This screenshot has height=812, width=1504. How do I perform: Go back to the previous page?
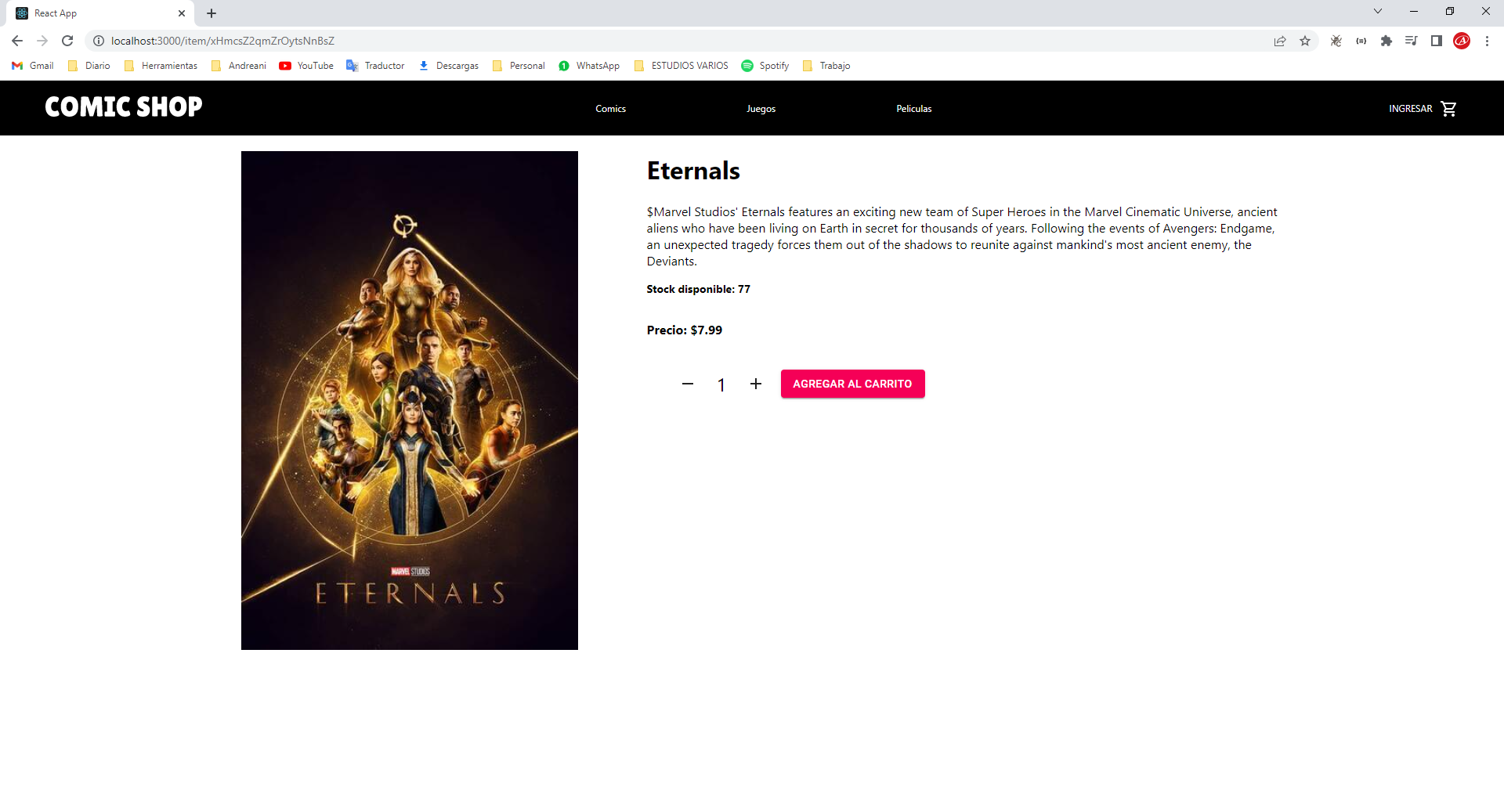pyautogui.click(x=16, y=41)
